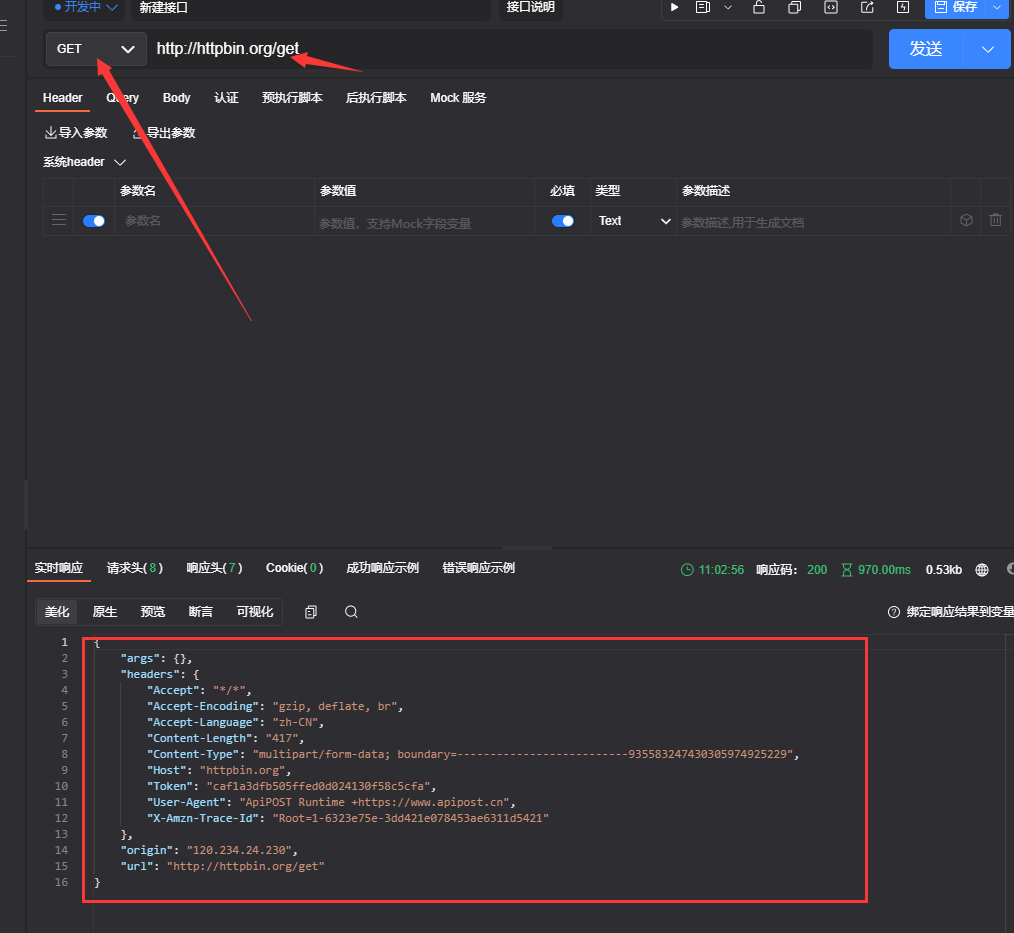Expand the chevron beside the document icon
The width and height of the screenshot is (1014, 933).
(x=728, y=8)
